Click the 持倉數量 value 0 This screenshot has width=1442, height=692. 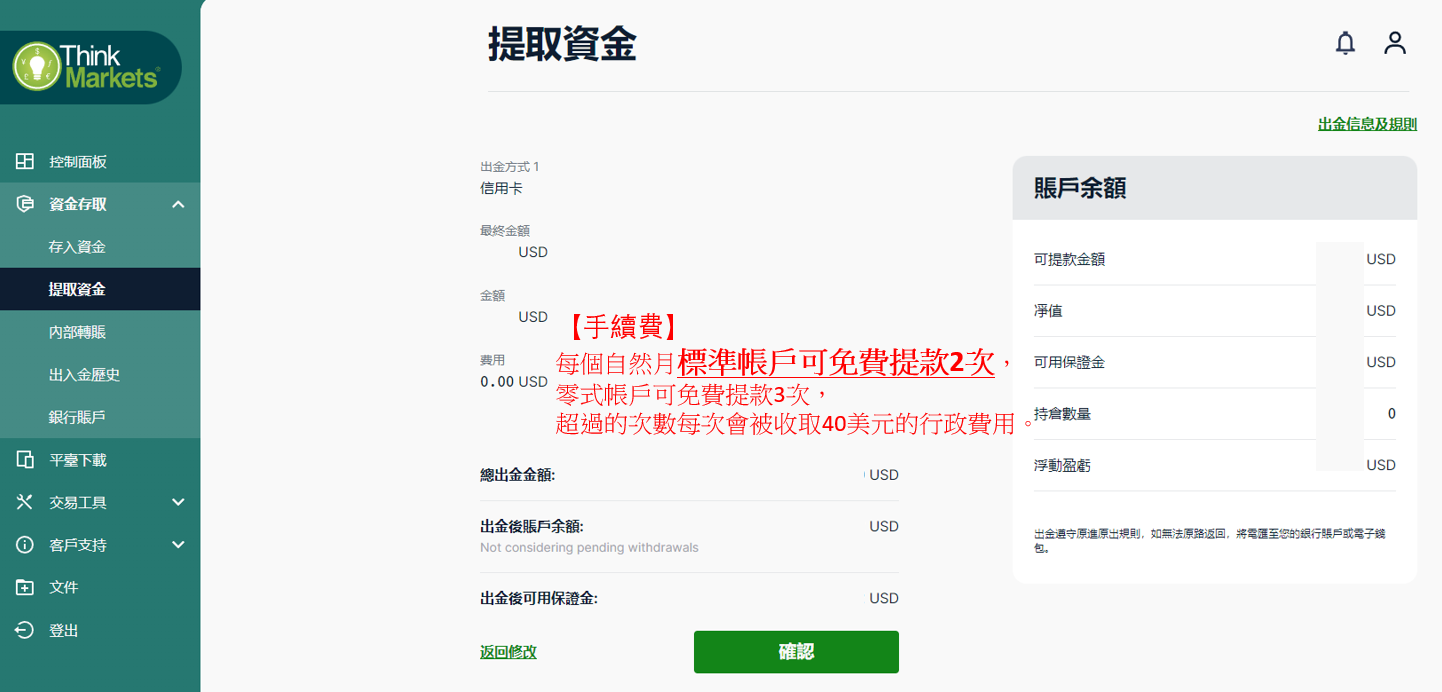click(x=1391, y=414)
